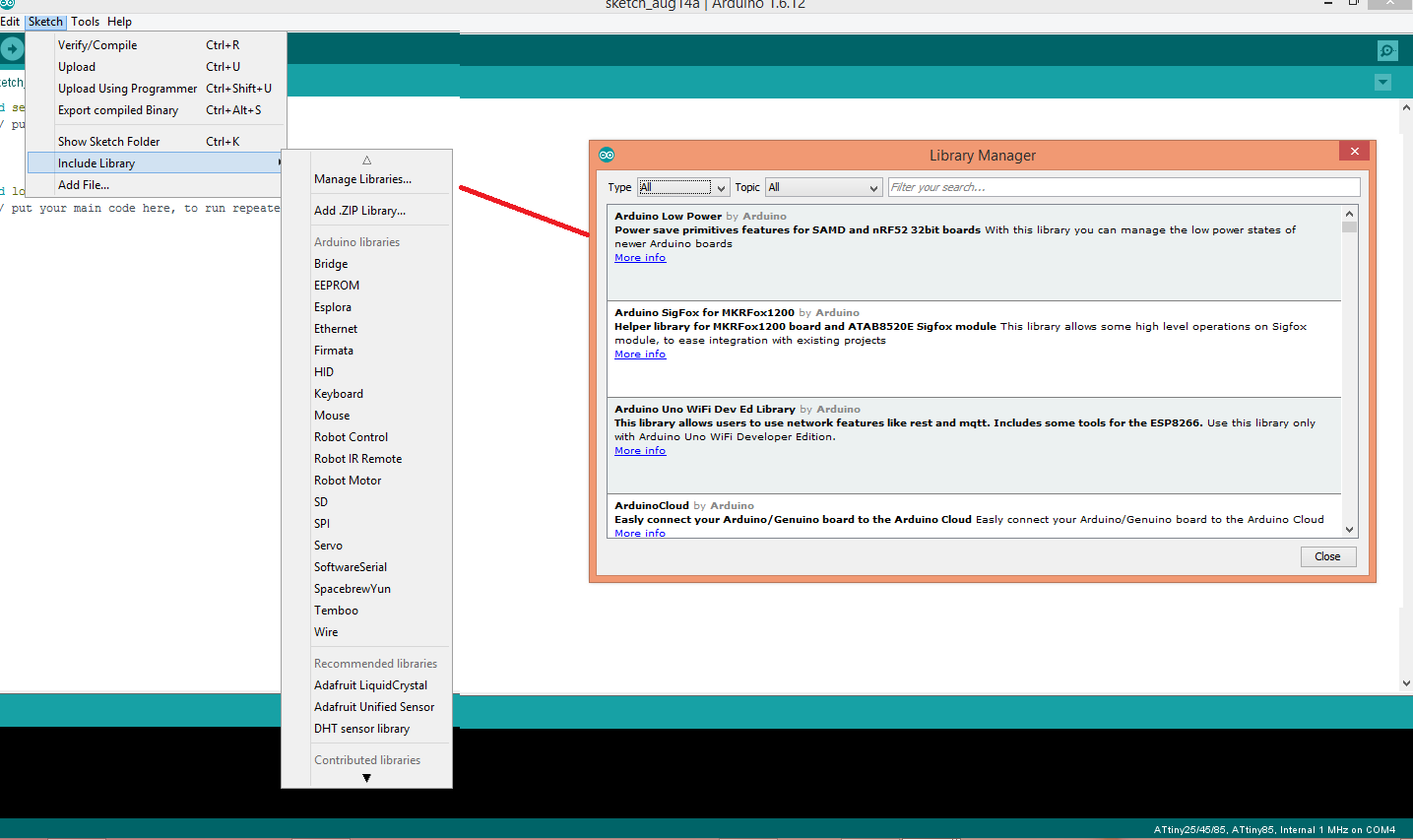The height and width of the screenshot is (840, 1413).
Task: Click the ArduinoCloud library entry title
Action: [x=652, y=505]
